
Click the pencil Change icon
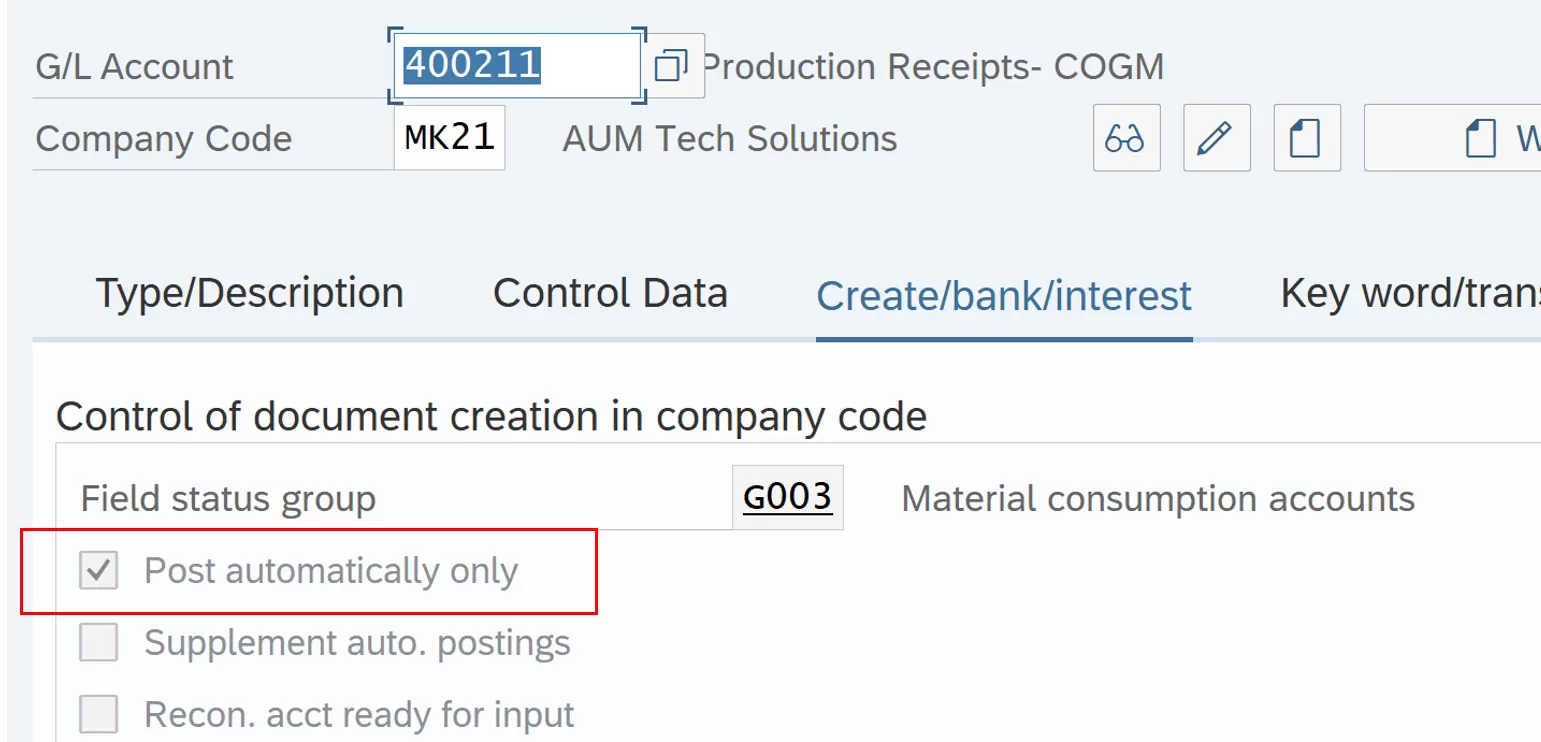[1216, 138]
